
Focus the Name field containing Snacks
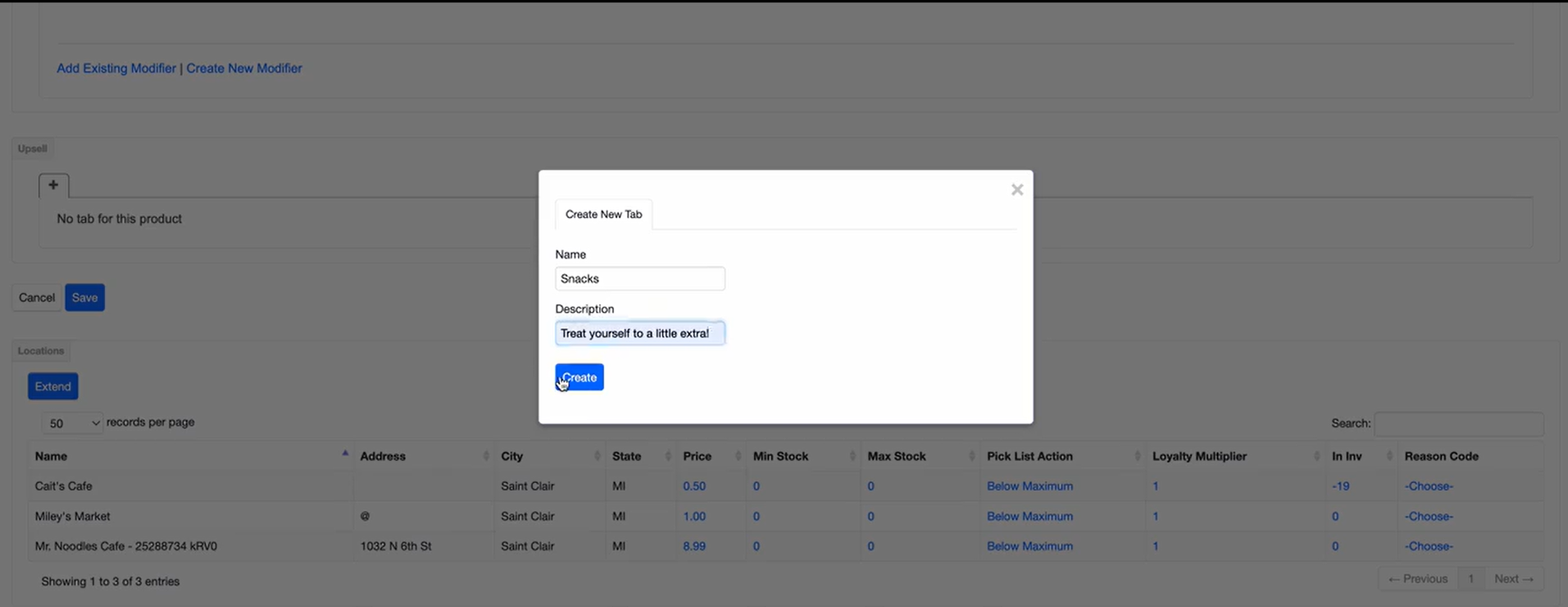click(640, 279)
